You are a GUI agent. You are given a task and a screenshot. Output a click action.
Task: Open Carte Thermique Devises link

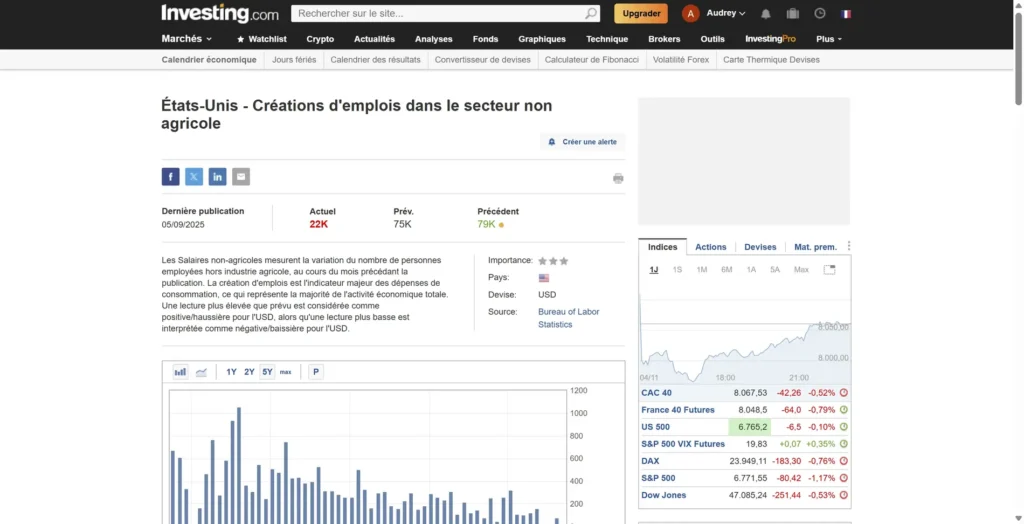click(771, 59)
